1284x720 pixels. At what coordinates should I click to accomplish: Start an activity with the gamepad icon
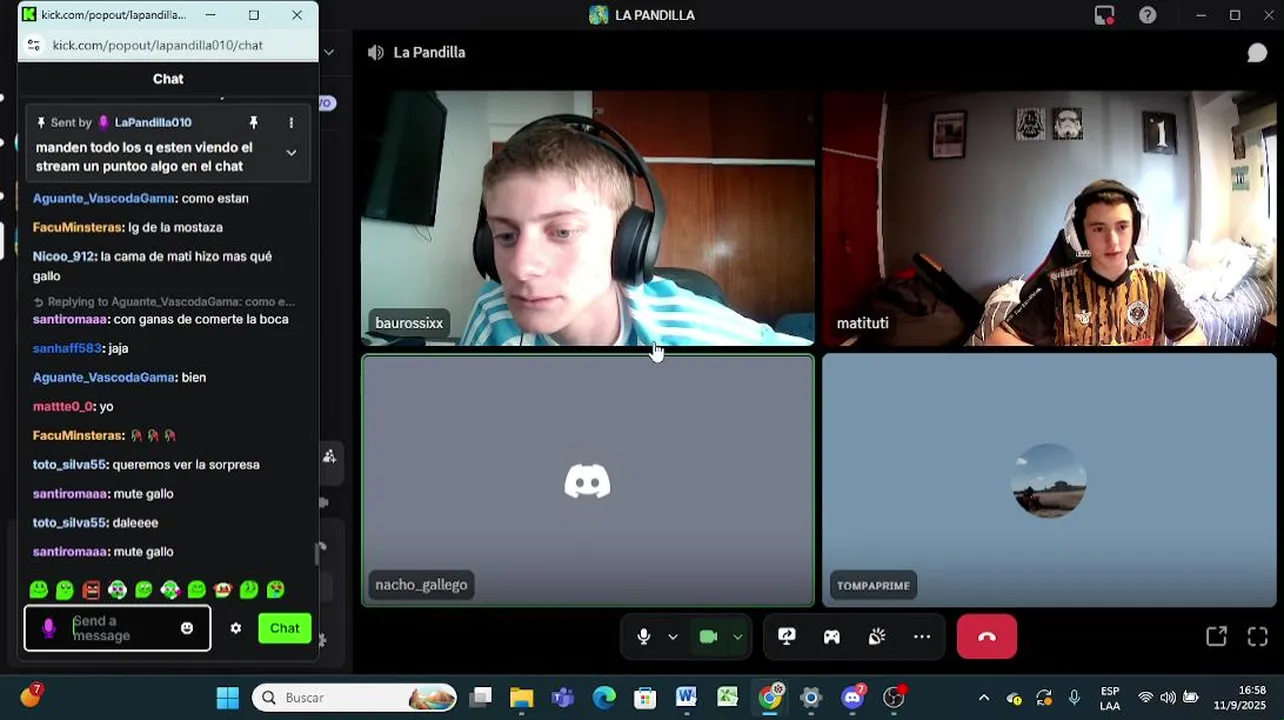pos(832,637)
